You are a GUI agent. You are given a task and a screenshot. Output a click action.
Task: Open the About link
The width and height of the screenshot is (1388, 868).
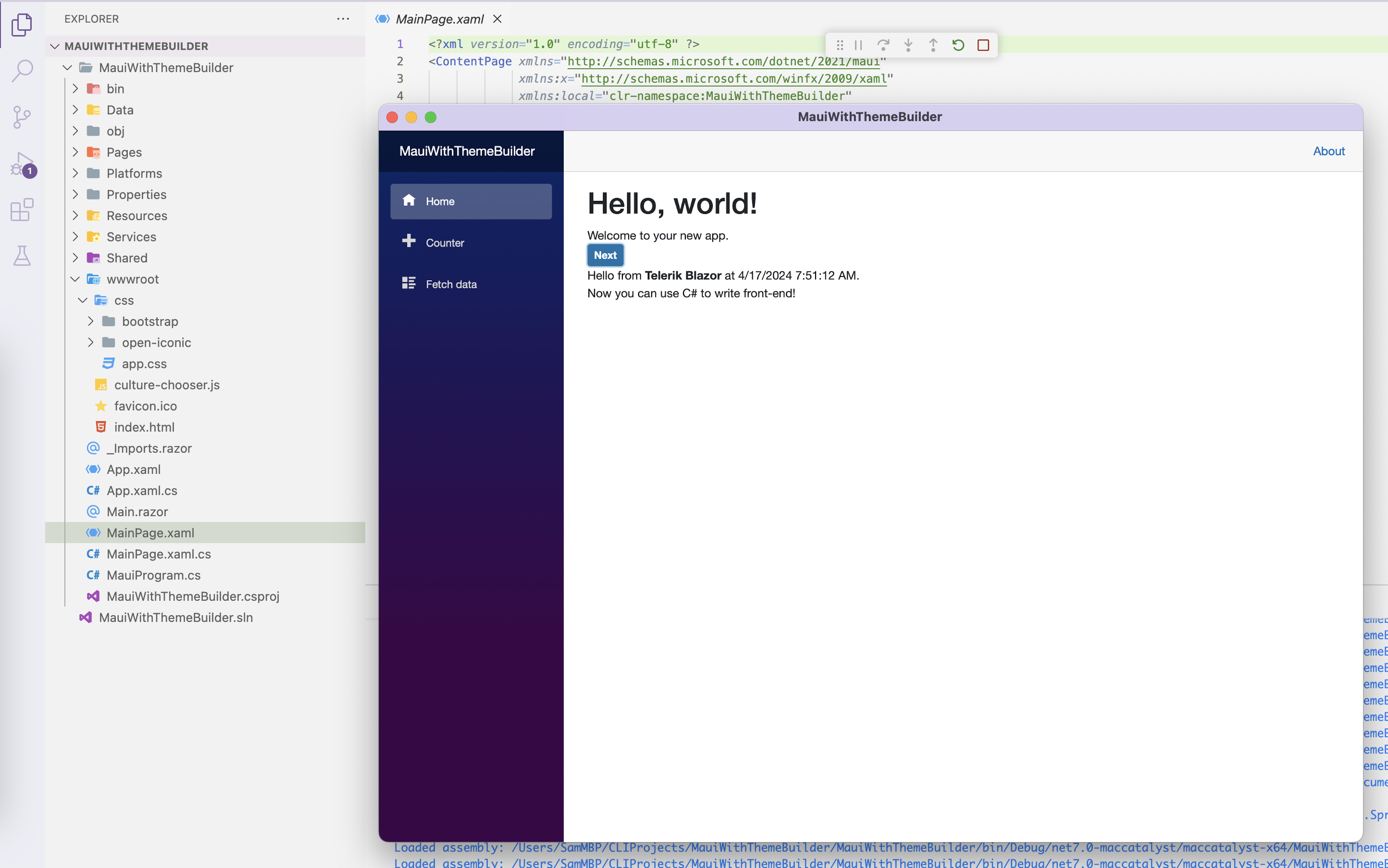1329,151
